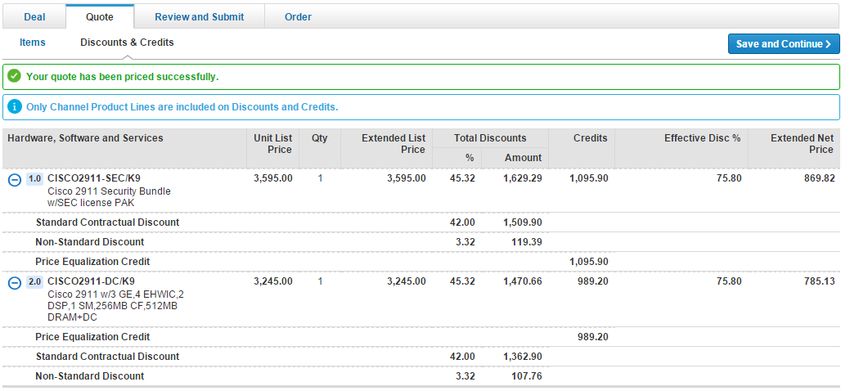The height and width of the screenshot is (391, 850).
Task: Click Non-Standard Discount amount 107.76
Action: click(526, 376)
